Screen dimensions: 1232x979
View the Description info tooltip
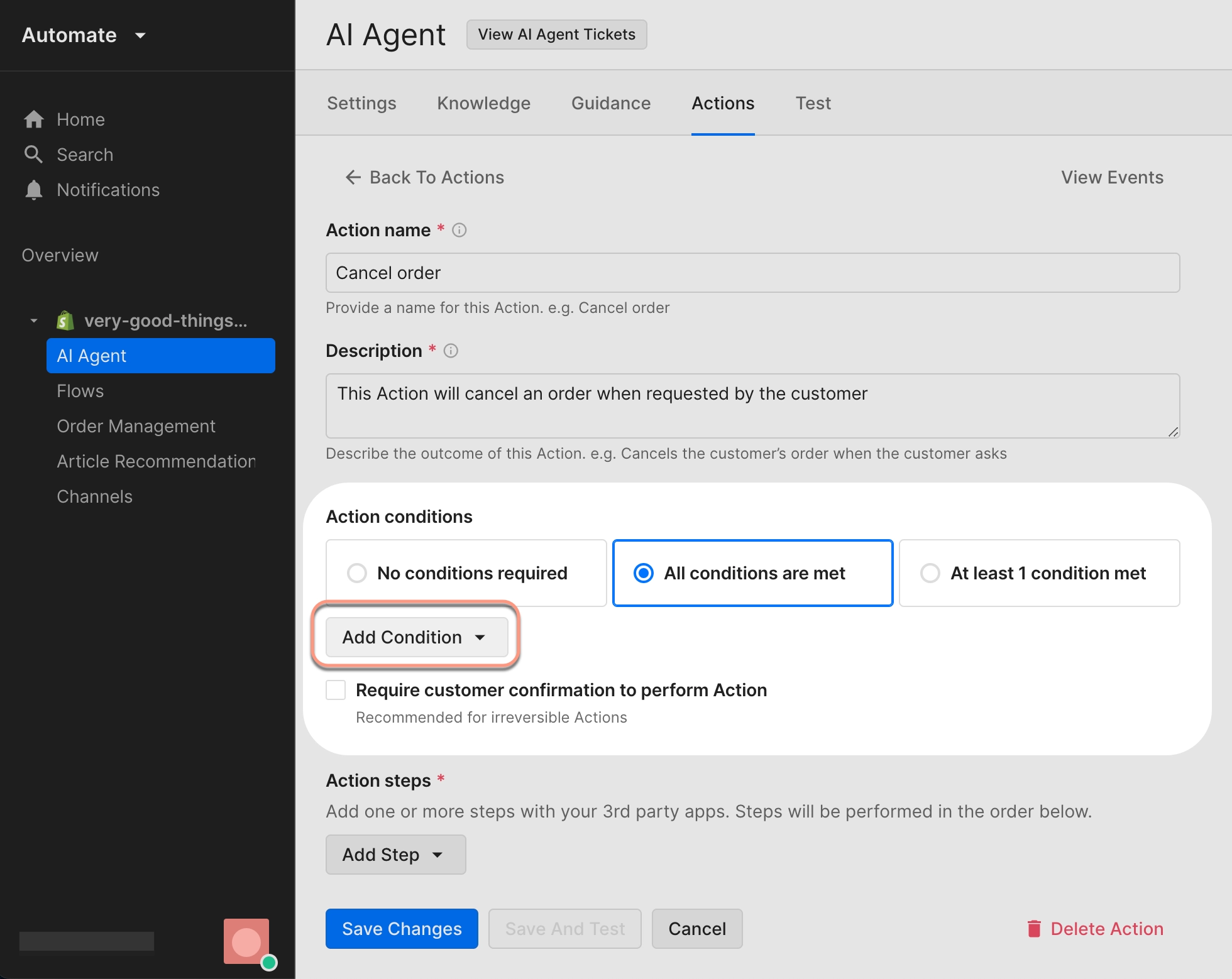(x=450, y=351)
